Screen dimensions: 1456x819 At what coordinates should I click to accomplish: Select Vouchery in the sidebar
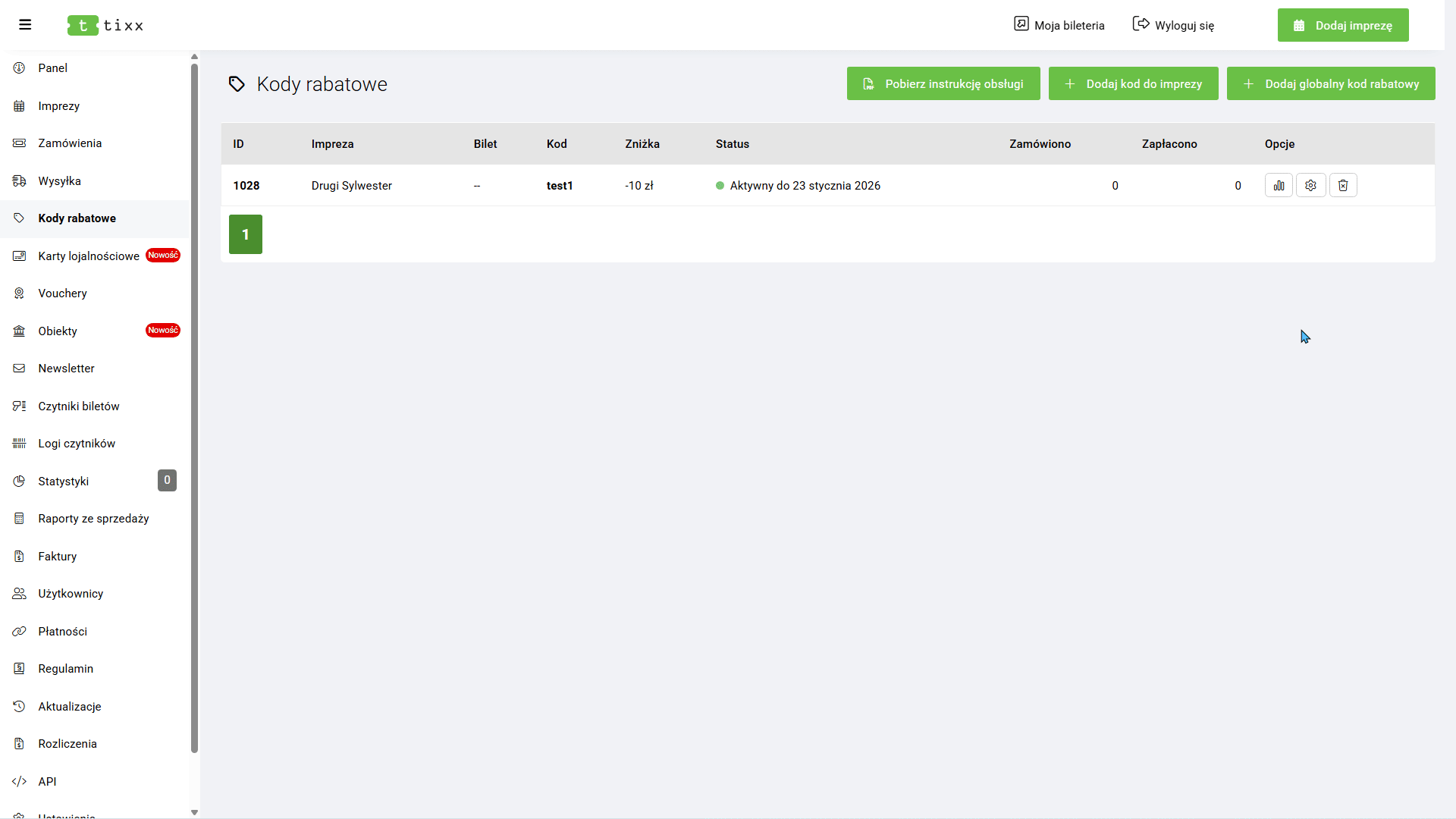pos(62,293)
